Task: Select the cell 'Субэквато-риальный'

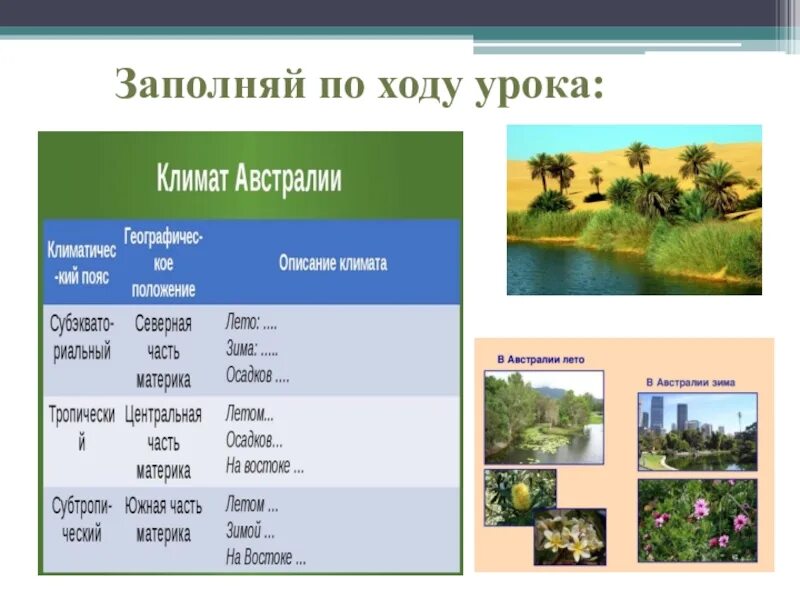Action: click(x=82, y=338)
